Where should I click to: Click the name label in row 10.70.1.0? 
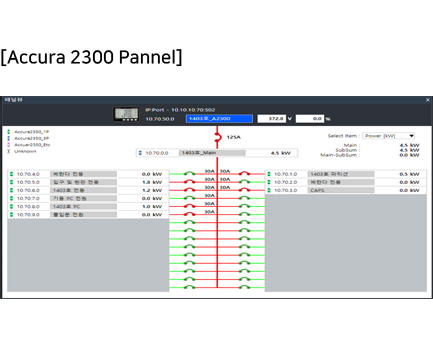tap(341, 174)
